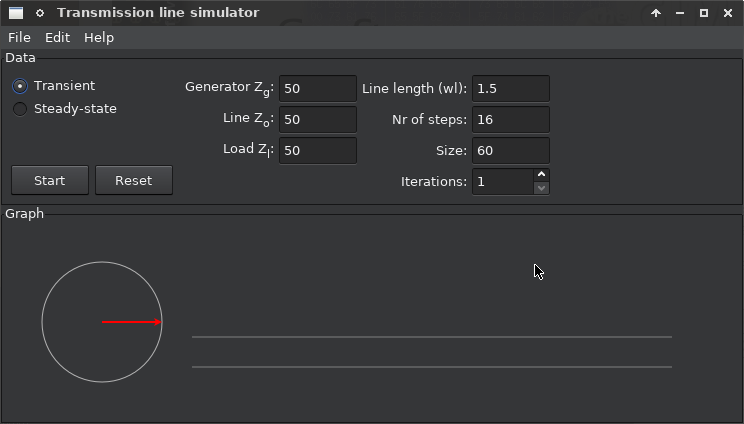Focus the Line Zo input field

pyautogui.click(x=318, y=120)
